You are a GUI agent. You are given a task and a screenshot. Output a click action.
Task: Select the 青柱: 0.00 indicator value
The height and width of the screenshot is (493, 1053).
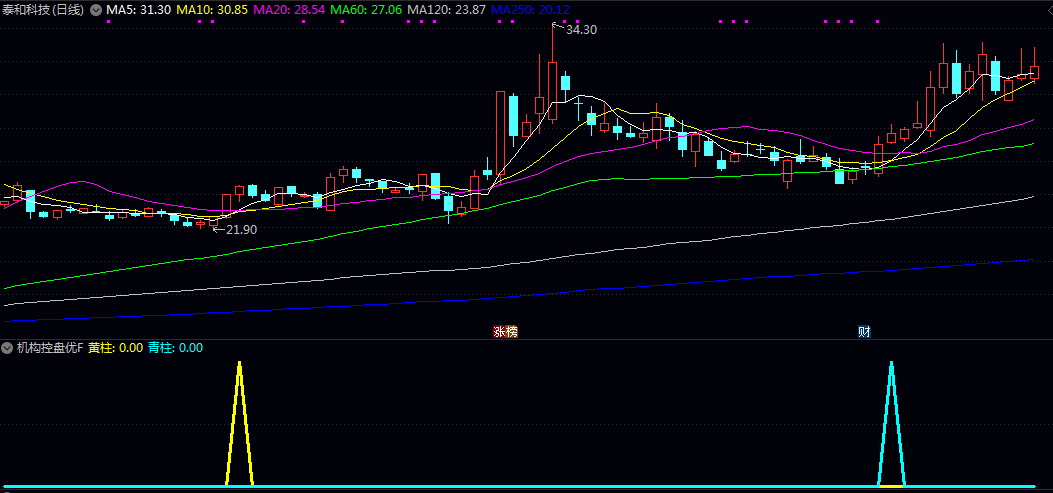click(175, 348)
